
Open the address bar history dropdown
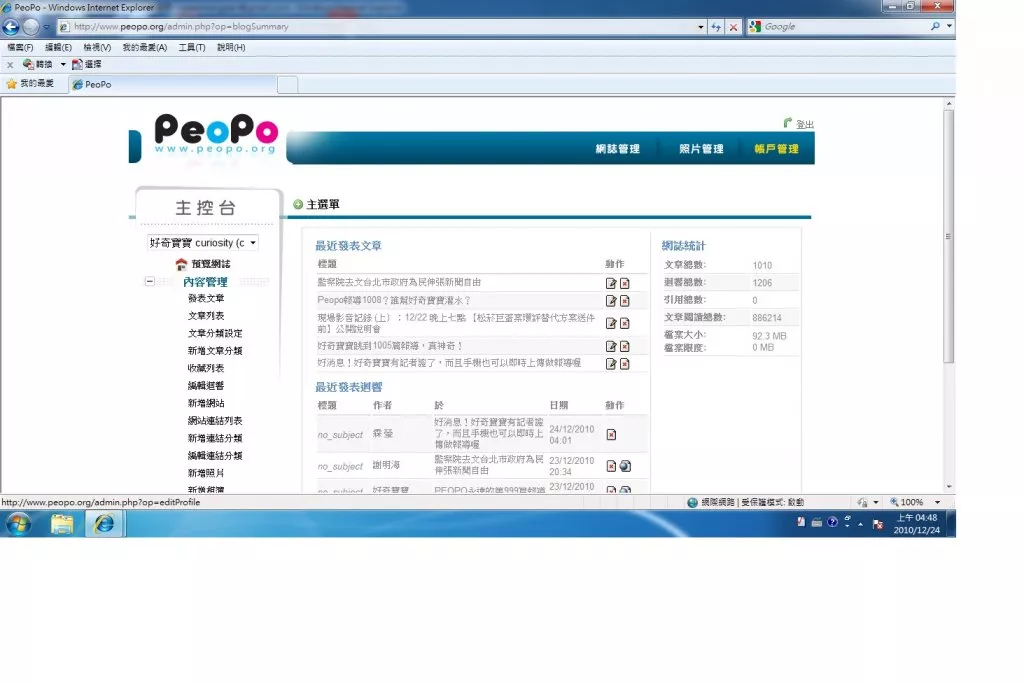point(701,27)
